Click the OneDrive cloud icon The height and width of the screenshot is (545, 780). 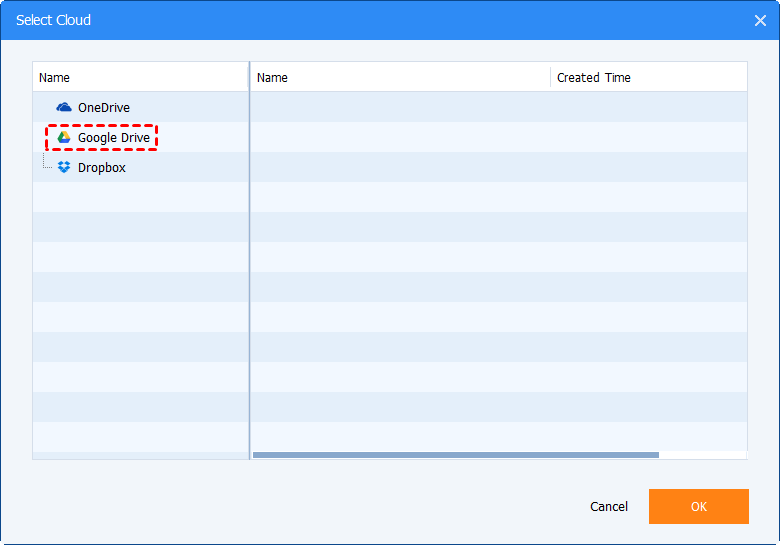click(x=64, y=107)
